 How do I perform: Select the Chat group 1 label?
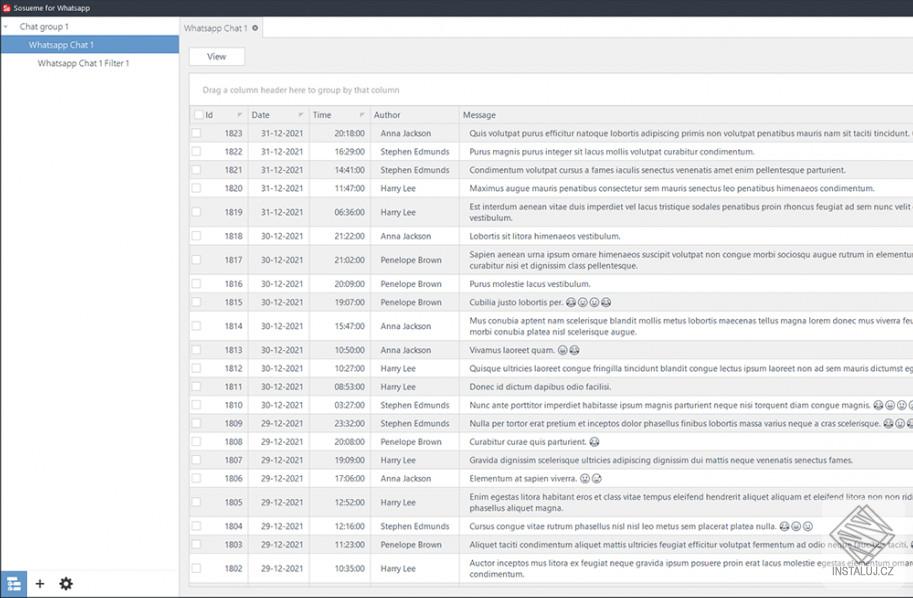coord(44,27)
